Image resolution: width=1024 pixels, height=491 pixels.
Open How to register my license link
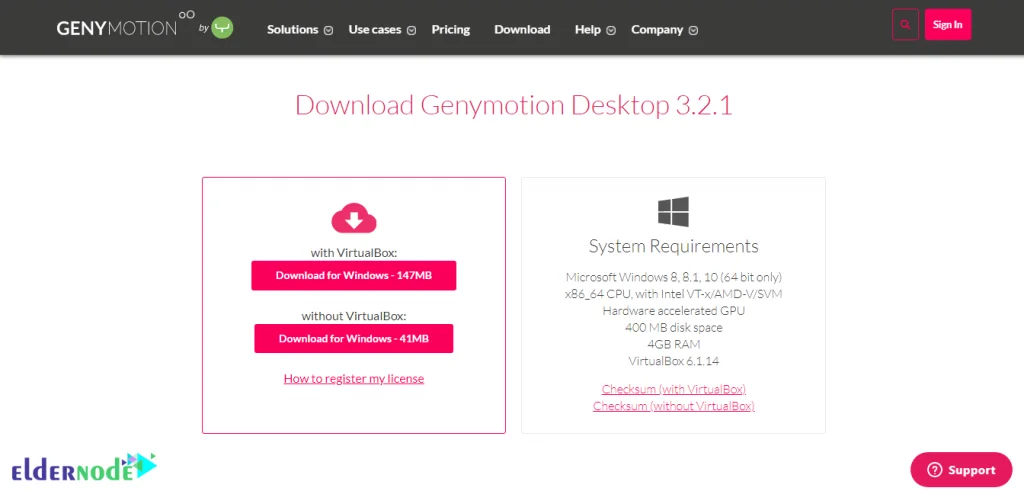point(353,378)
